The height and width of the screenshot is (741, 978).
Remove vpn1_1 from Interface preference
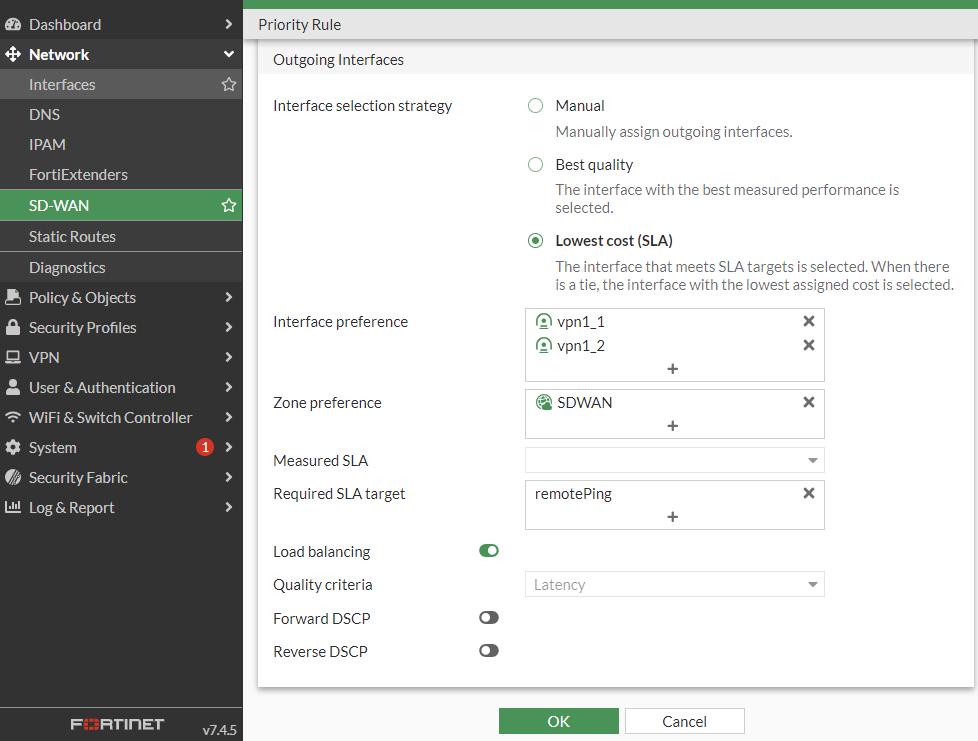click(809, 321)
